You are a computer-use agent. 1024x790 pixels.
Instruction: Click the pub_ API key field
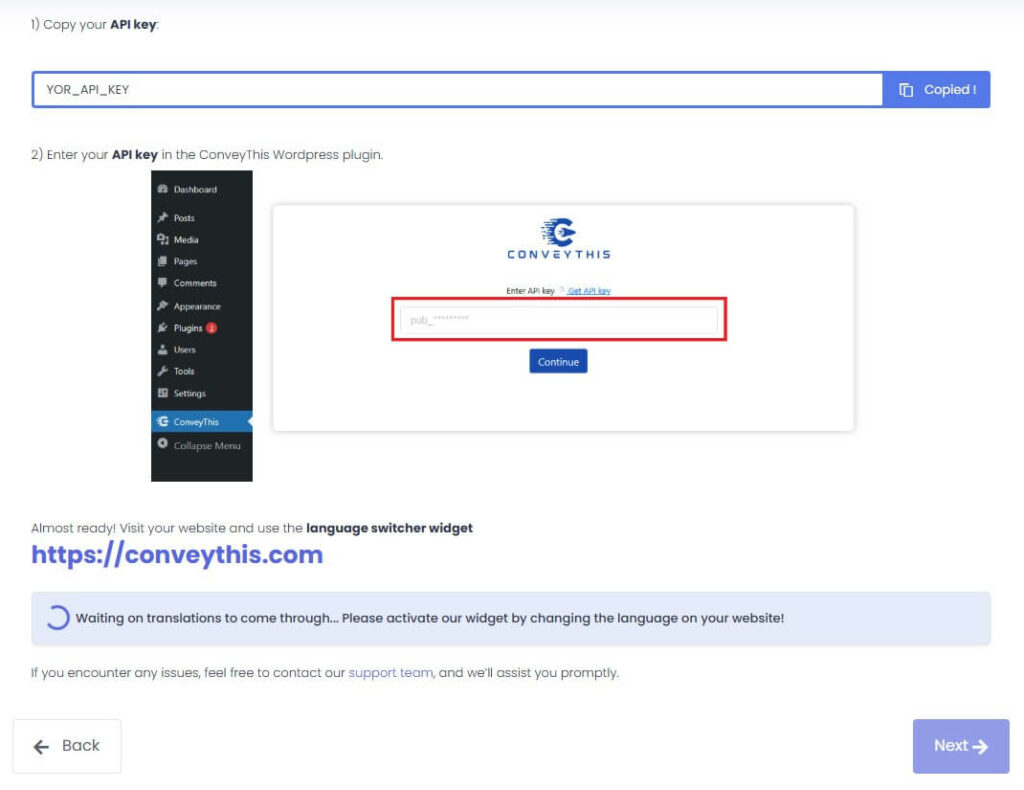coord(558,320)
